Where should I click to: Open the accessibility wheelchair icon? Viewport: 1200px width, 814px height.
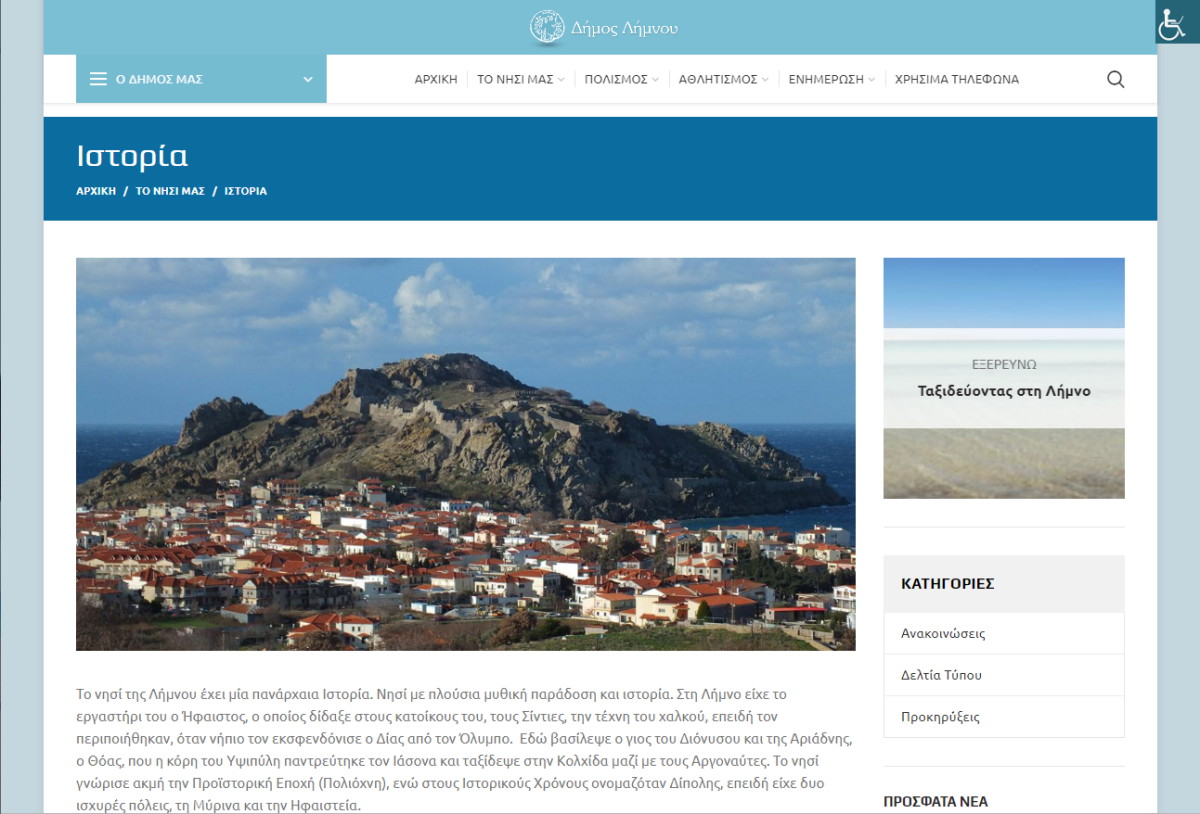1172,23
